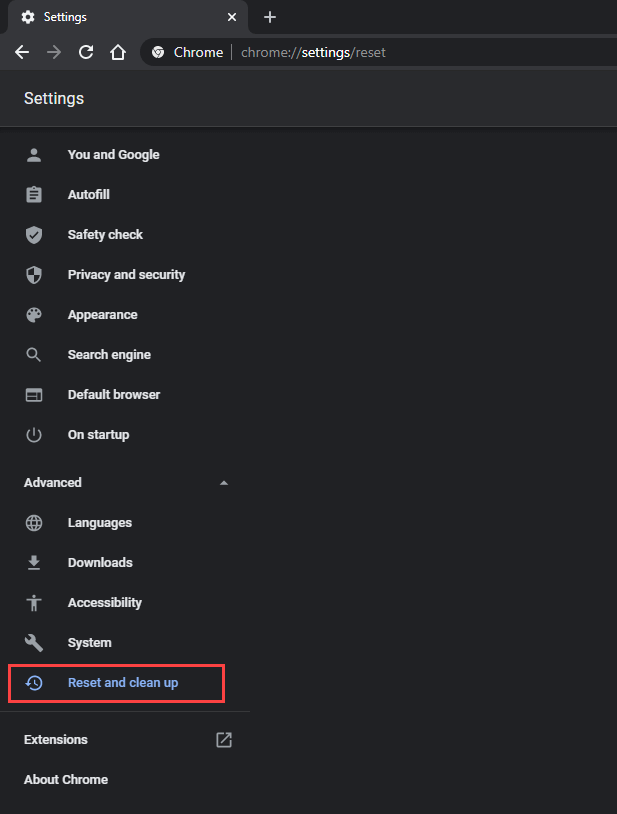Click the Extensions external link icon
This screenshot has height=814, width=617.
point(224,740)
